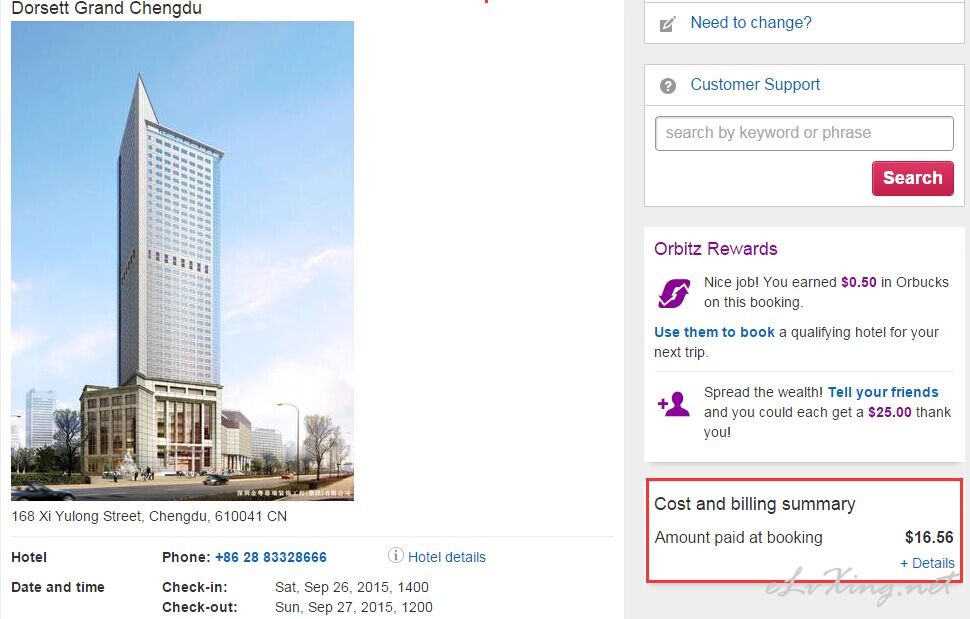Follow the Use them to book link
The image size is (970, 619).
coord(714,332)
